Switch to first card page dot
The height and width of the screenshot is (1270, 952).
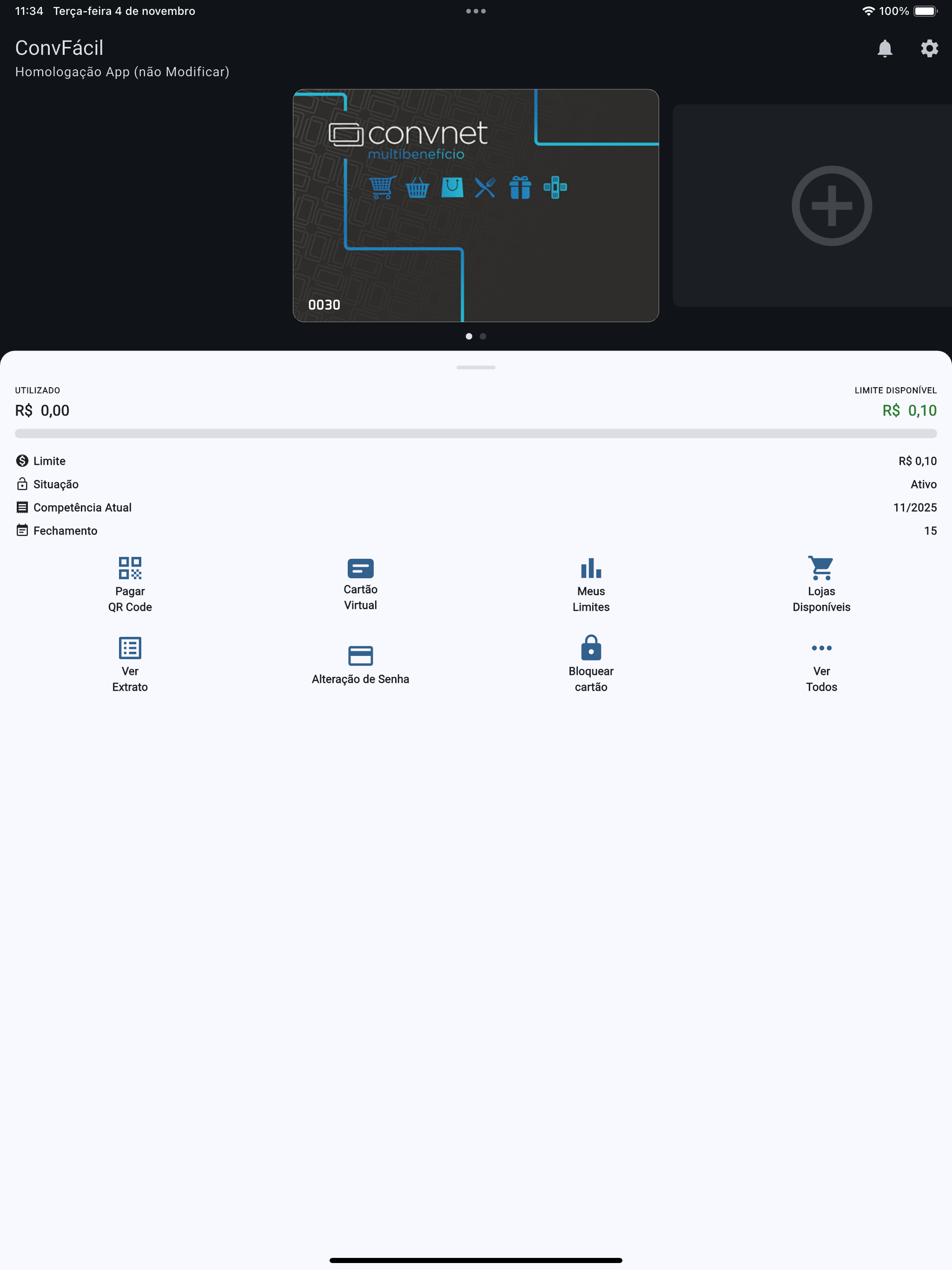click(469, 337)
